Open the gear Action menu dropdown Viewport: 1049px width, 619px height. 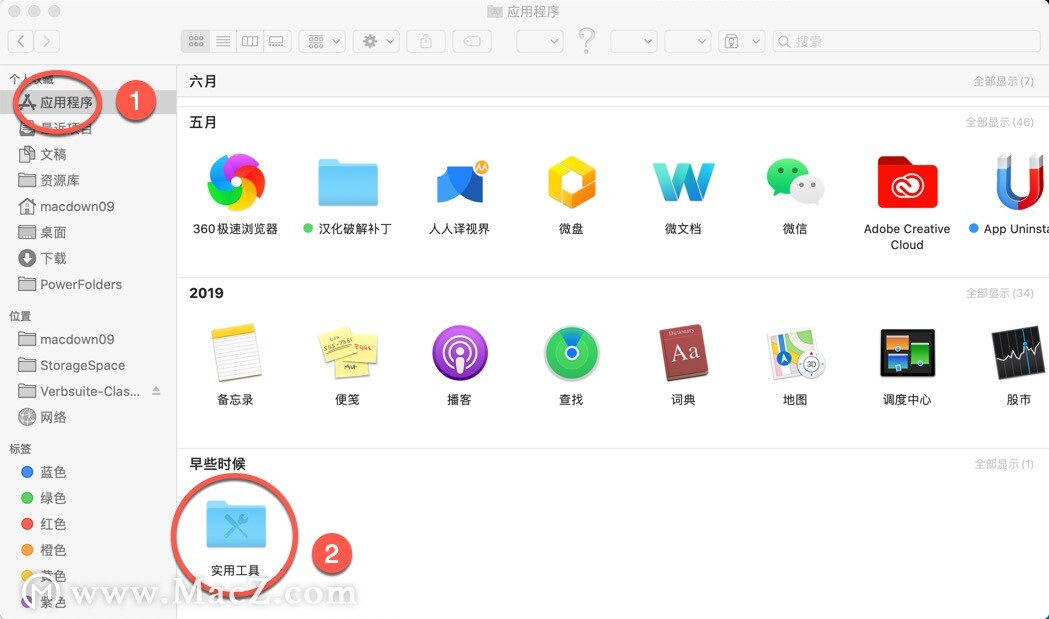(377, 41)
